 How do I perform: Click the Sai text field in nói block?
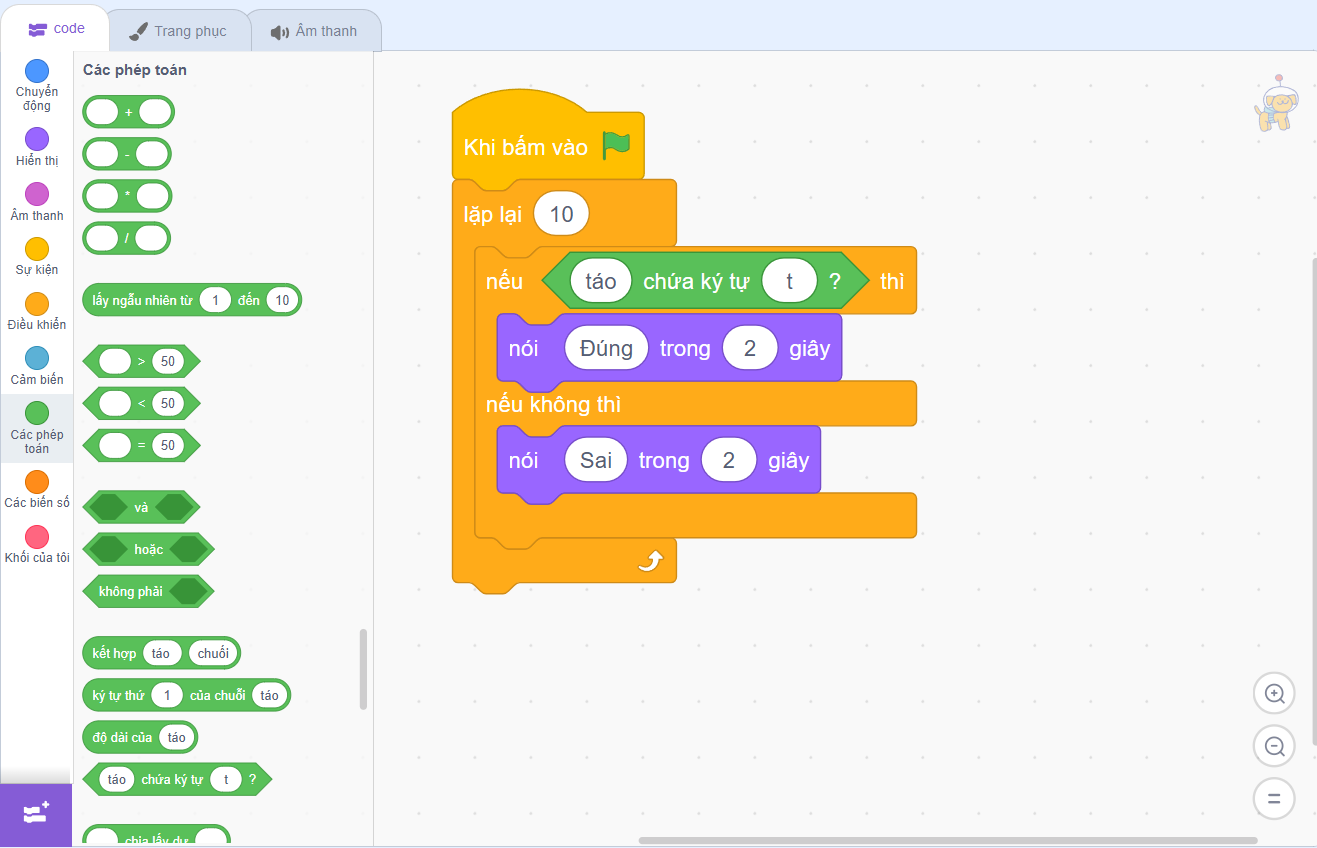pyautogui.click(x=596, y=460)
